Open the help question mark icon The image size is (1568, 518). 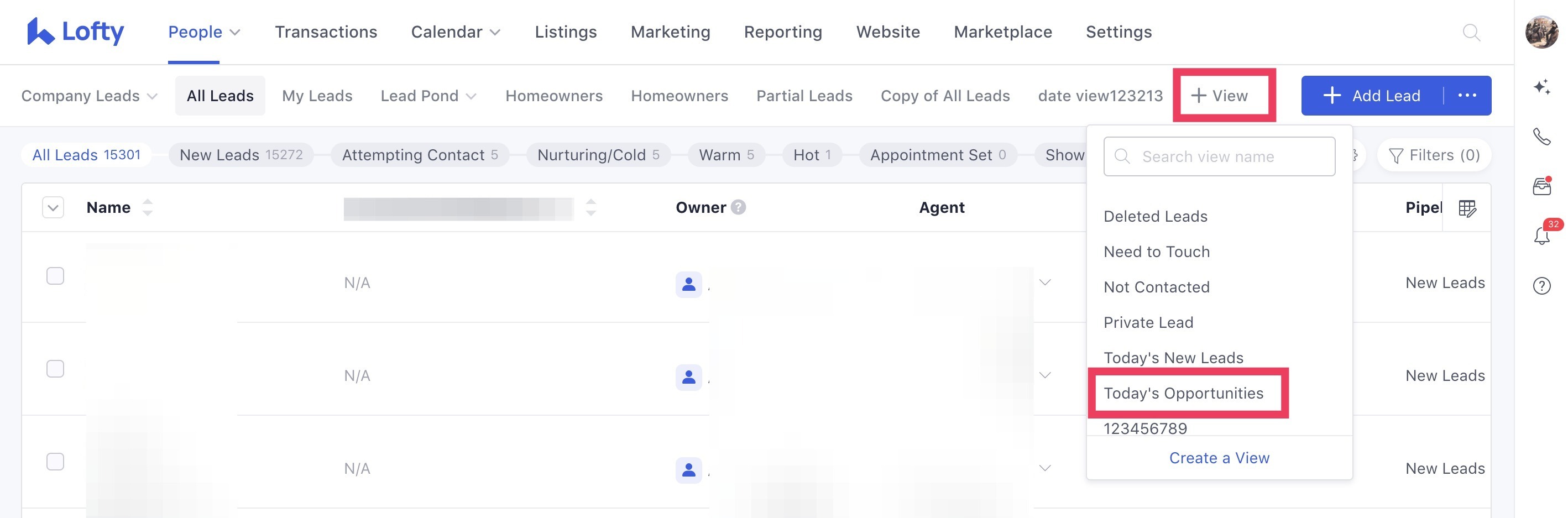(x=1541, y=285)
